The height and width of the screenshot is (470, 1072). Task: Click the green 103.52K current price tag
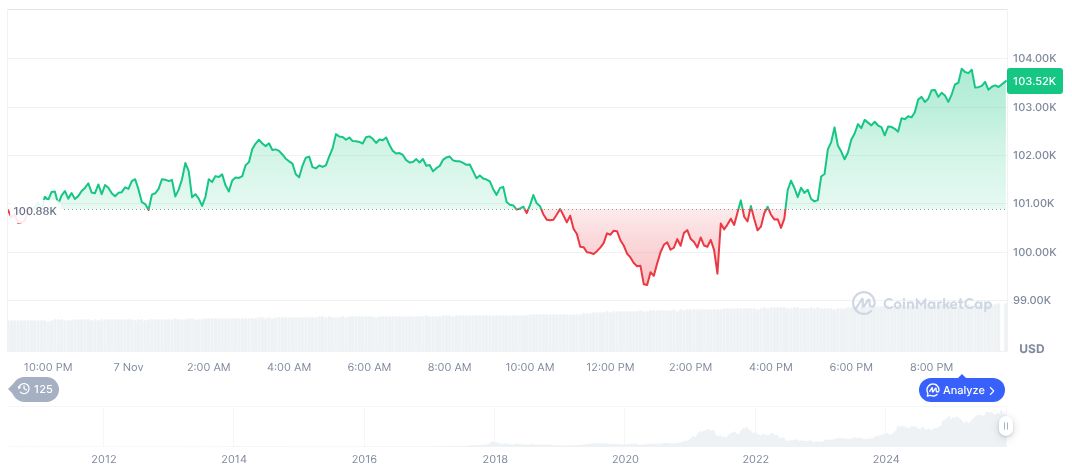tap(1034, 82)
